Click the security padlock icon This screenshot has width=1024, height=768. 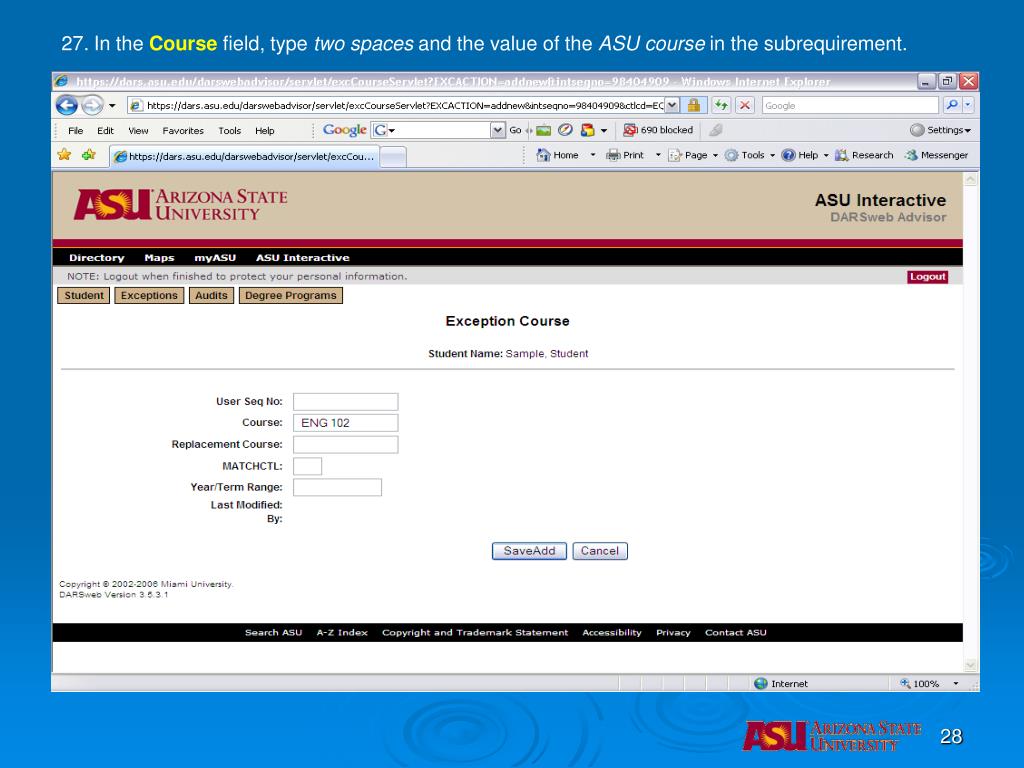694,105
